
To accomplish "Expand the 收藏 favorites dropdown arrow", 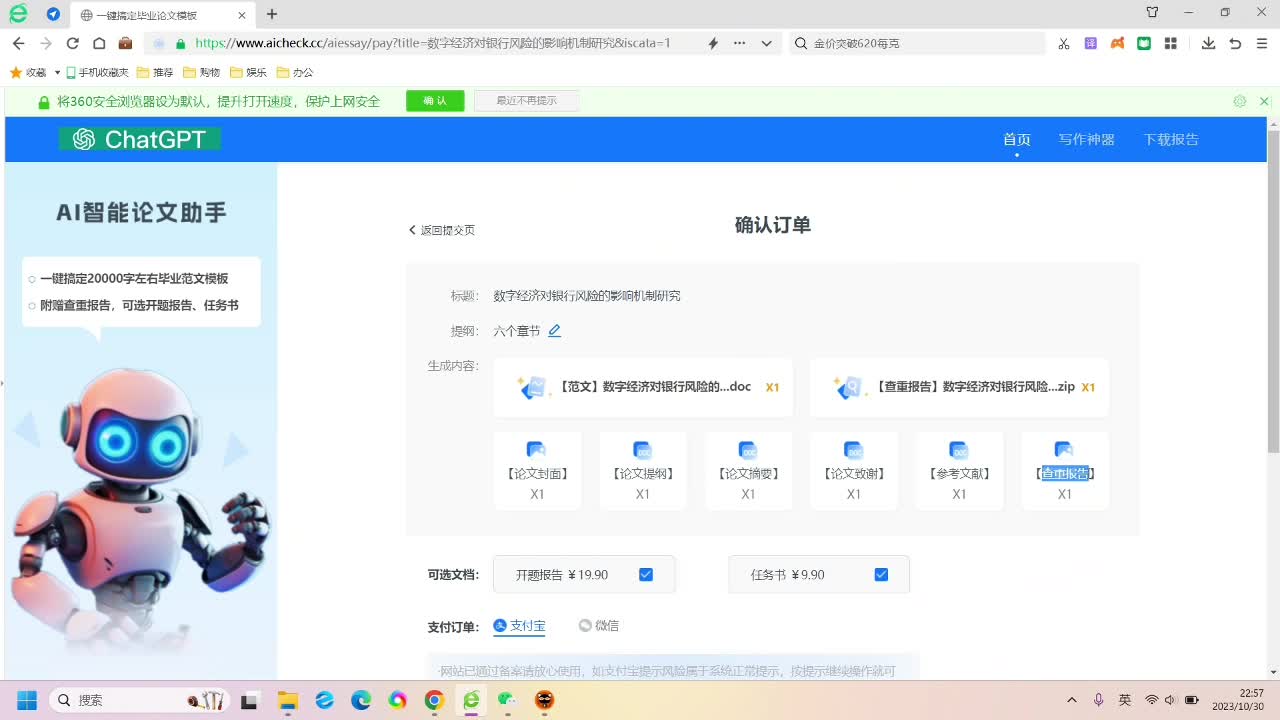I will tap(57, 73).
